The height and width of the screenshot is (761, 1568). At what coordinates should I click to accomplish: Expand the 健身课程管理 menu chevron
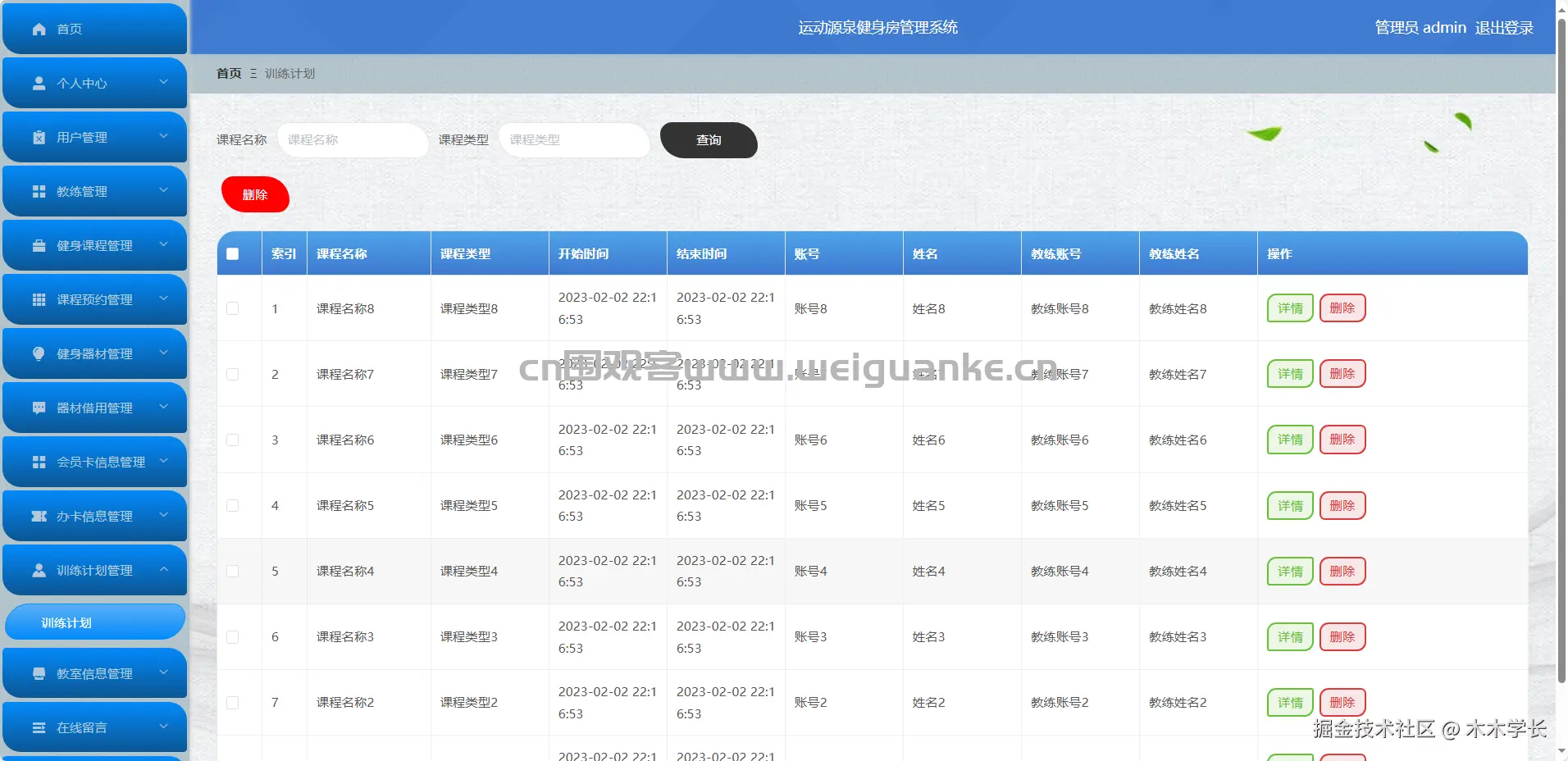click(x=163, y=244)
